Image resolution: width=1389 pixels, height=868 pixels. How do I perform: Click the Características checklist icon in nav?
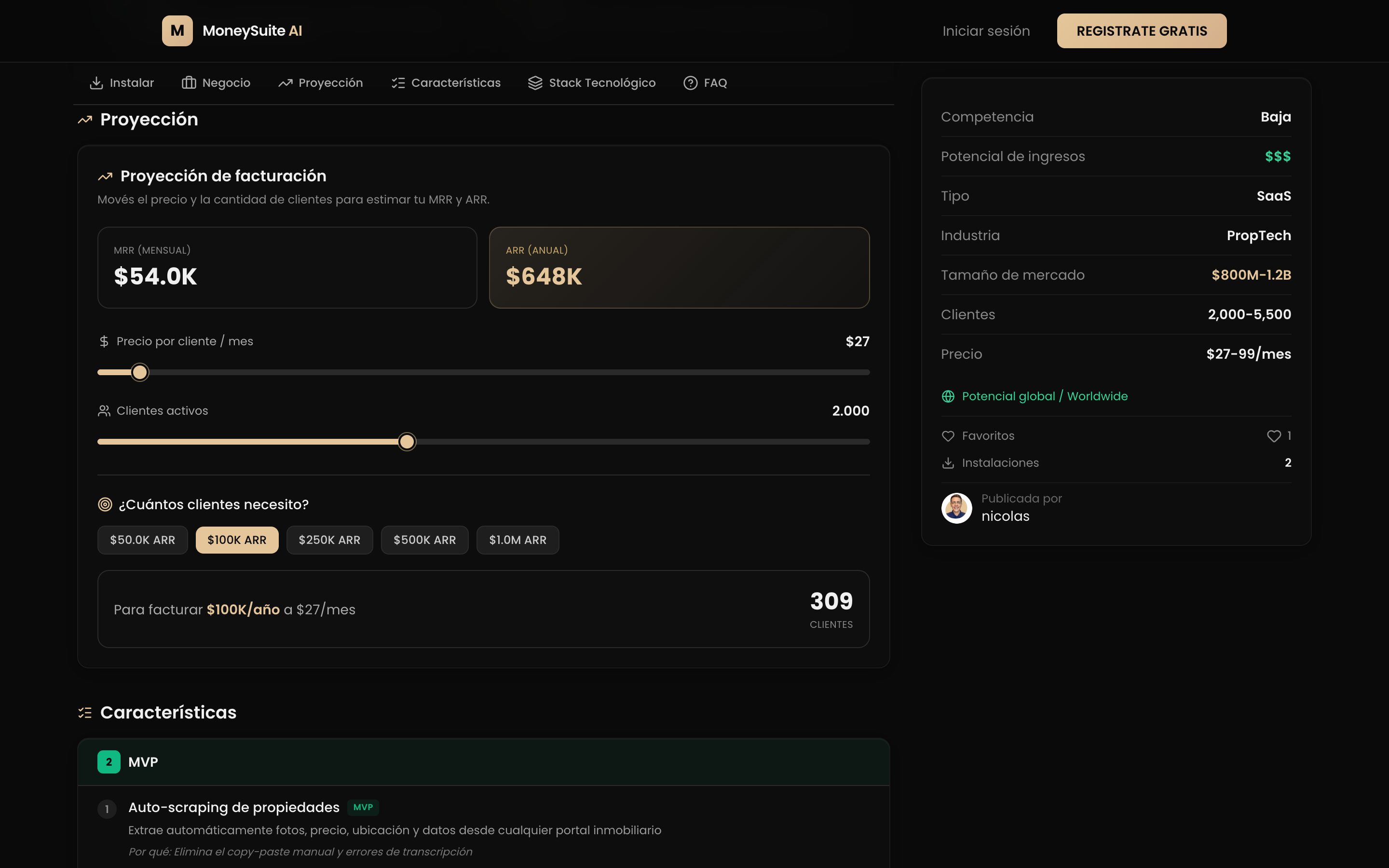click(398, 83)
